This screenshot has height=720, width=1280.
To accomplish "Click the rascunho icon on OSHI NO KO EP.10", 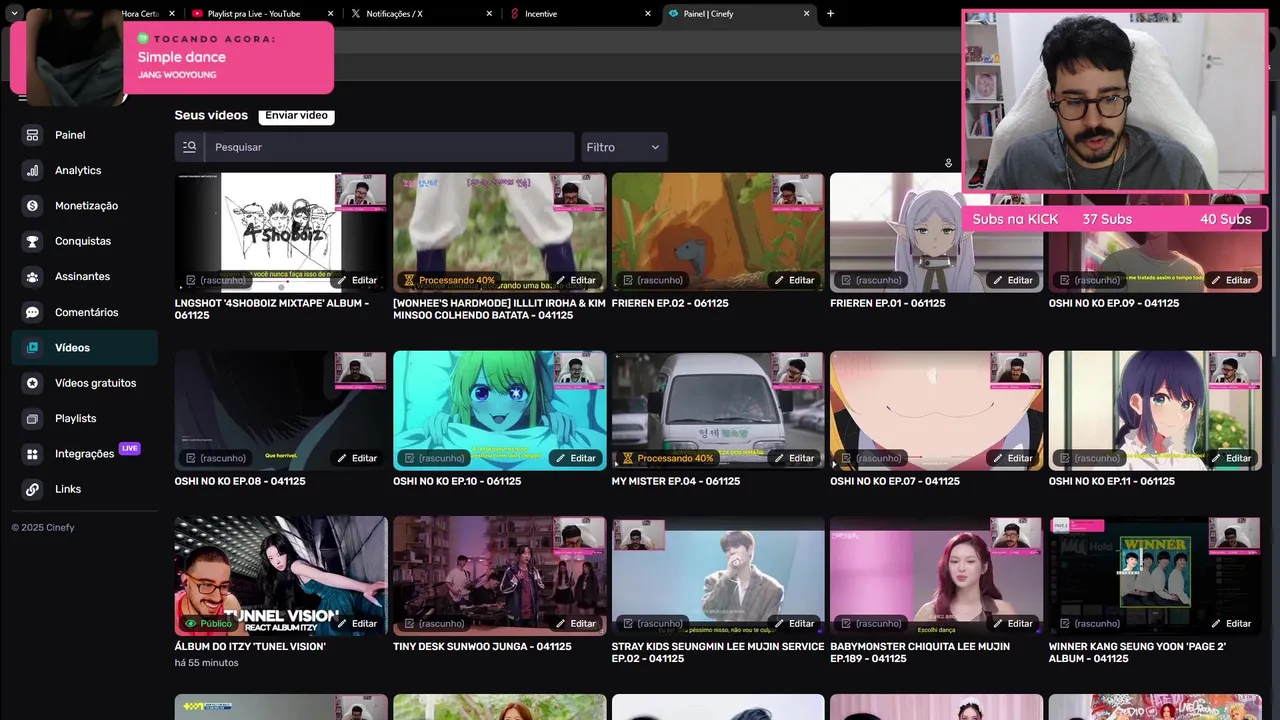I will (409, 458).
